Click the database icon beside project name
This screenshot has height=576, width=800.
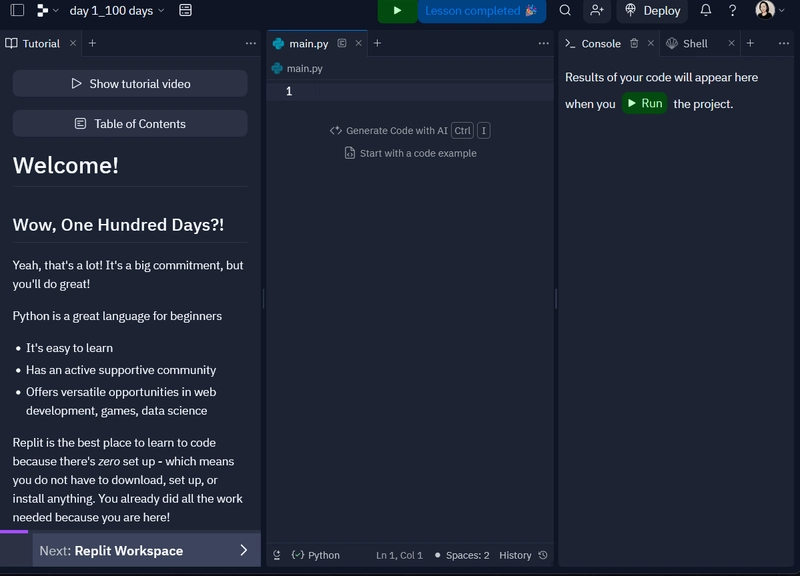coord(186,10)
